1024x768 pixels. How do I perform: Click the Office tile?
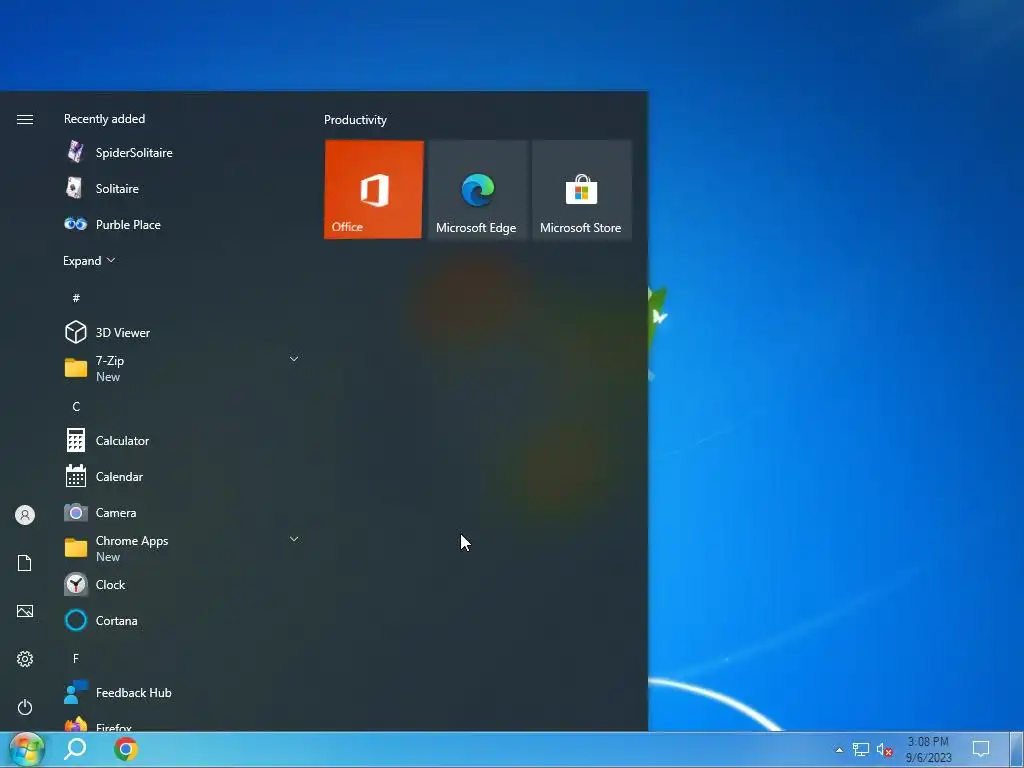click(374, 189)
